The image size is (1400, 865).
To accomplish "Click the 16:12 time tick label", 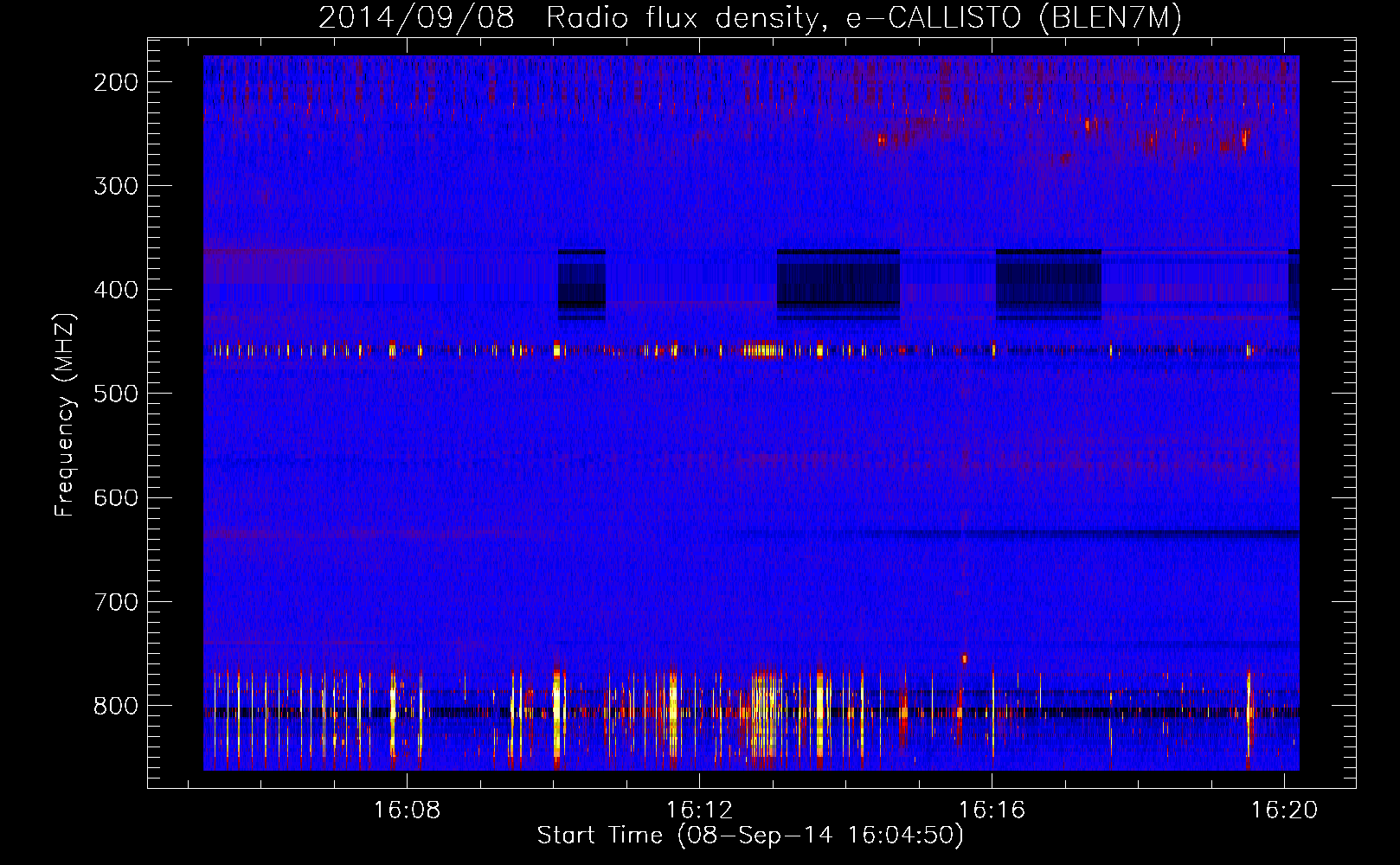I will click(699, 810).
